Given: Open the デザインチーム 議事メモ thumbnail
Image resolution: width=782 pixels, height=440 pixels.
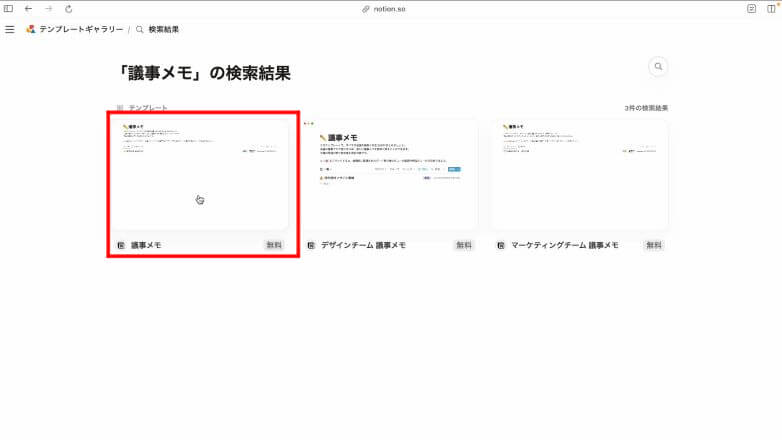Looking at the screenshot, I should [390, 175].
